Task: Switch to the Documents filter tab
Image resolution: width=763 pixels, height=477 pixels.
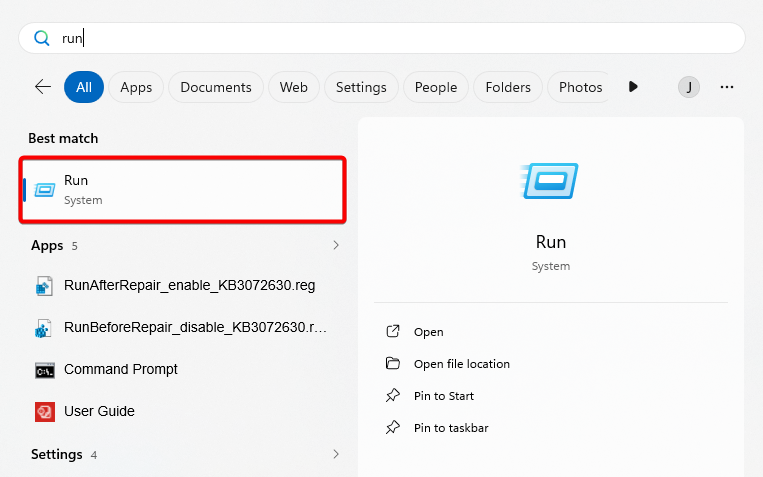Action: point(216,87)
